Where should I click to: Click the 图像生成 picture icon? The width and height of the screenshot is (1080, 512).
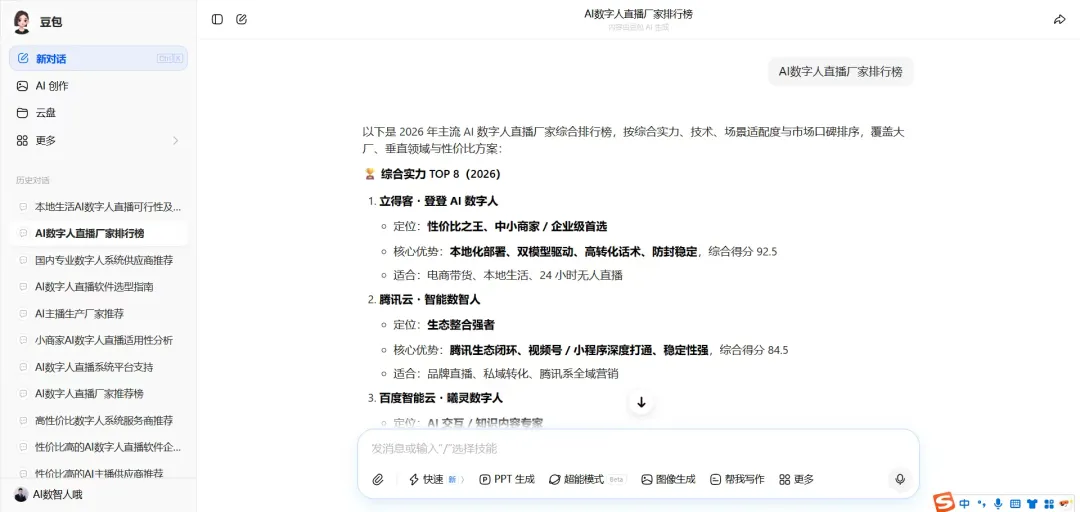coord(646,480)
